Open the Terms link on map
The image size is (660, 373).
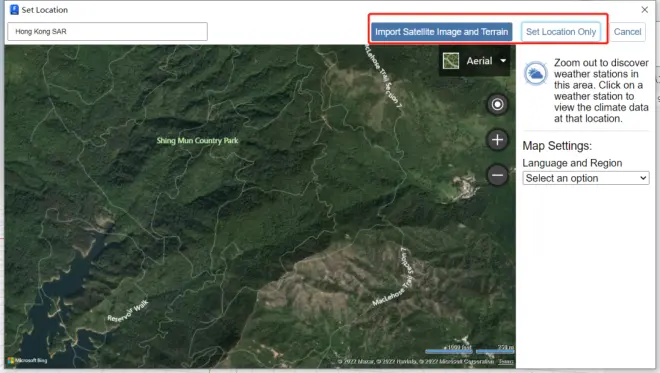pos(506,362)
